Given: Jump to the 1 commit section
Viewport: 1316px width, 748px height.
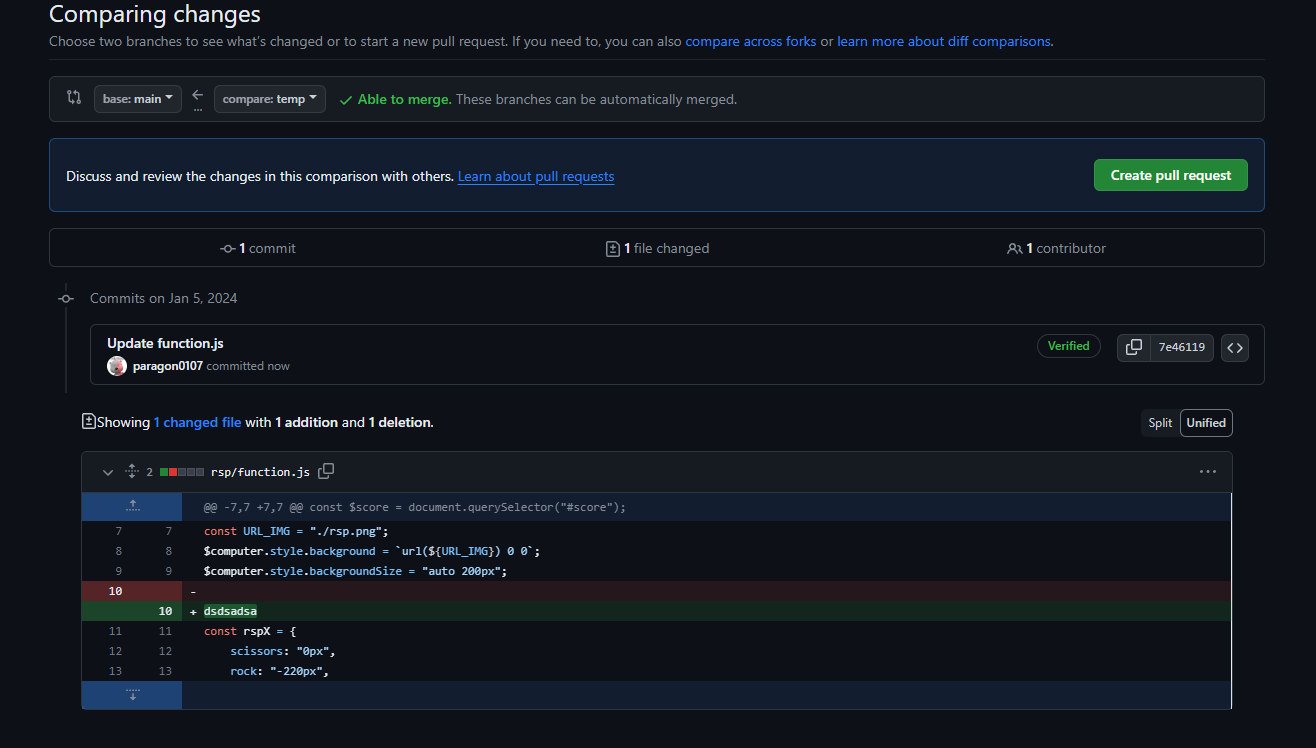Looking at the screenshot, I should (x=258, y=248).
